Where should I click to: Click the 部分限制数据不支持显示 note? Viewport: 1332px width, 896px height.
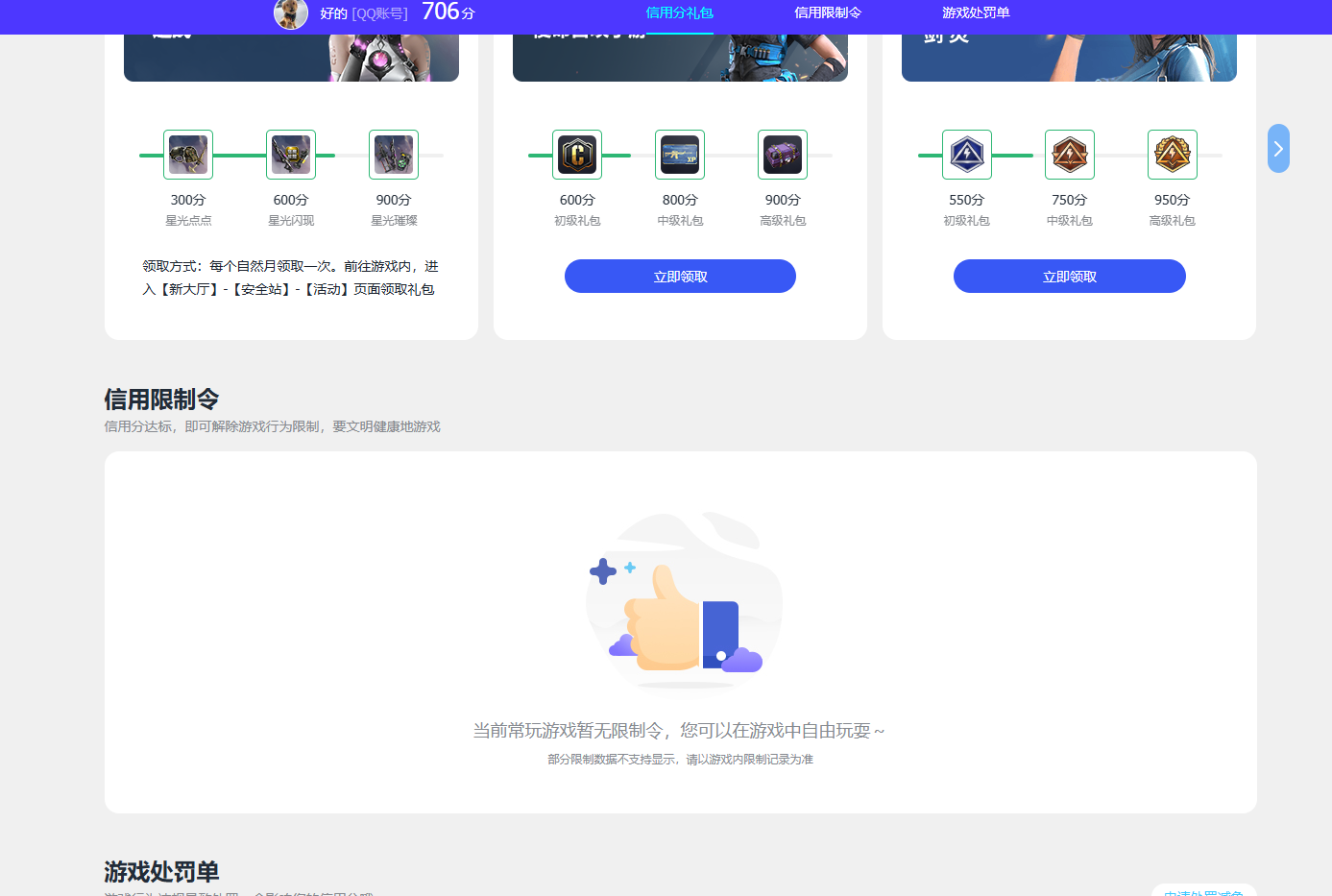point(680,760)
